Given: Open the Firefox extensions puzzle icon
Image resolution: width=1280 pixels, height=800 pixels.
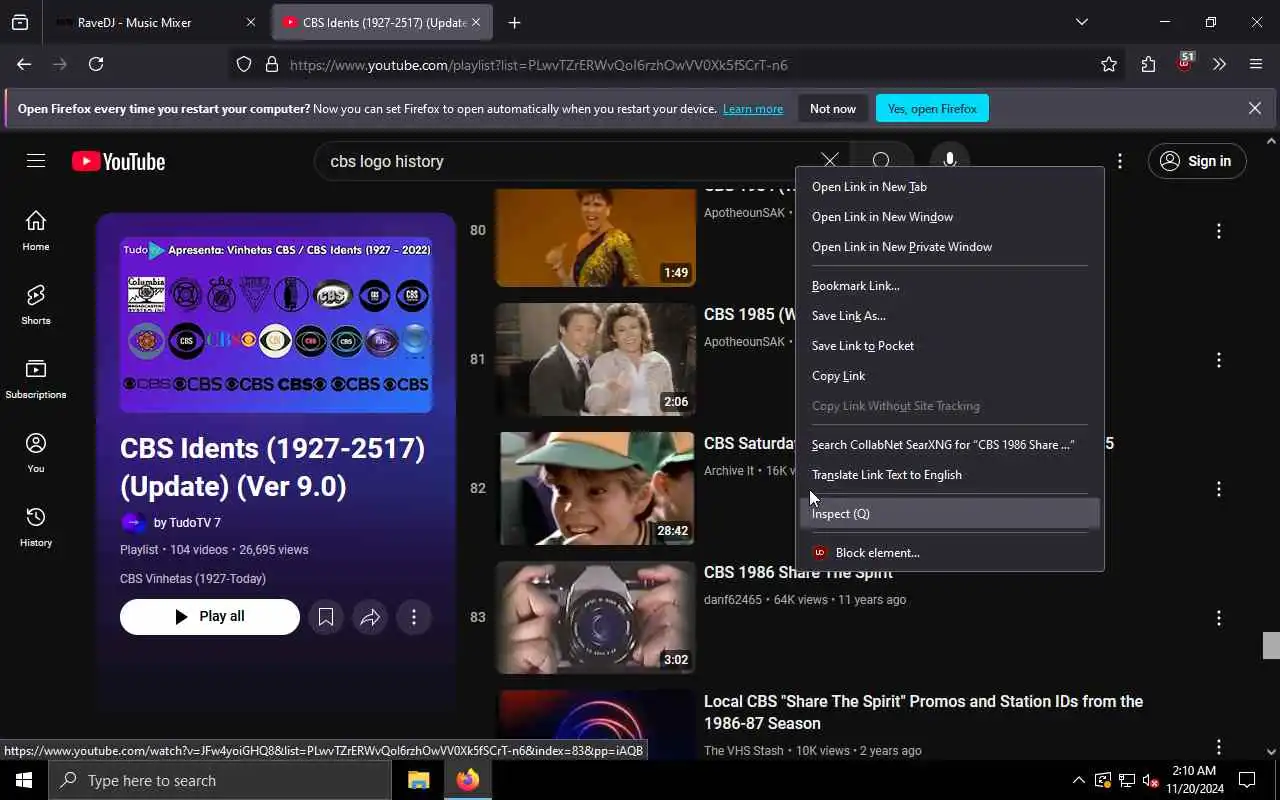Looking at the screenshot, I should pos(1148,64).
